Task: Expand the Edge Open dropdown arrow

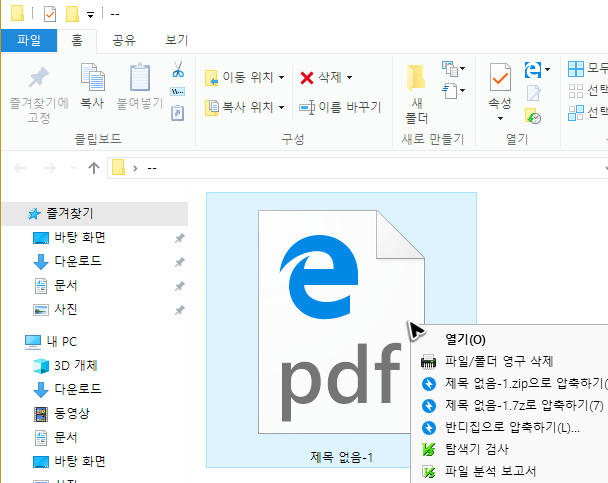Action: 547,70
